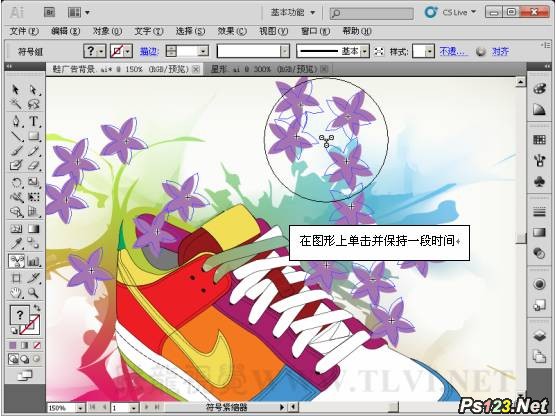Image resolution: width=556 pixels, height=416 pixels.
Task: Open the Color Guide panel
Action: (x=539, y=110)
